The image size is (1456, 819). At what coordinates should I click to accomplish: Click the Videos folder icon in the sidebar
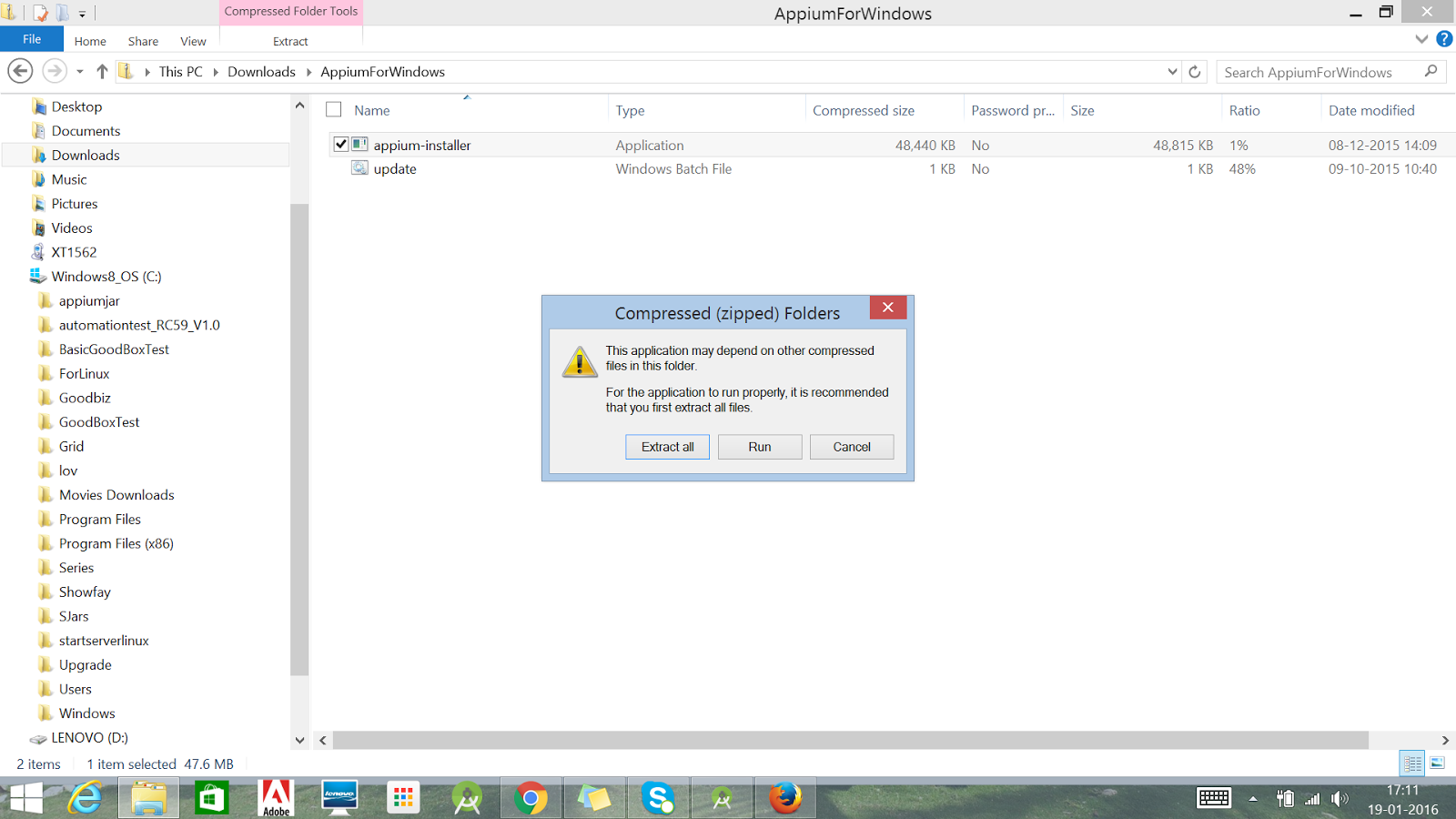click(x=39, y=227)
